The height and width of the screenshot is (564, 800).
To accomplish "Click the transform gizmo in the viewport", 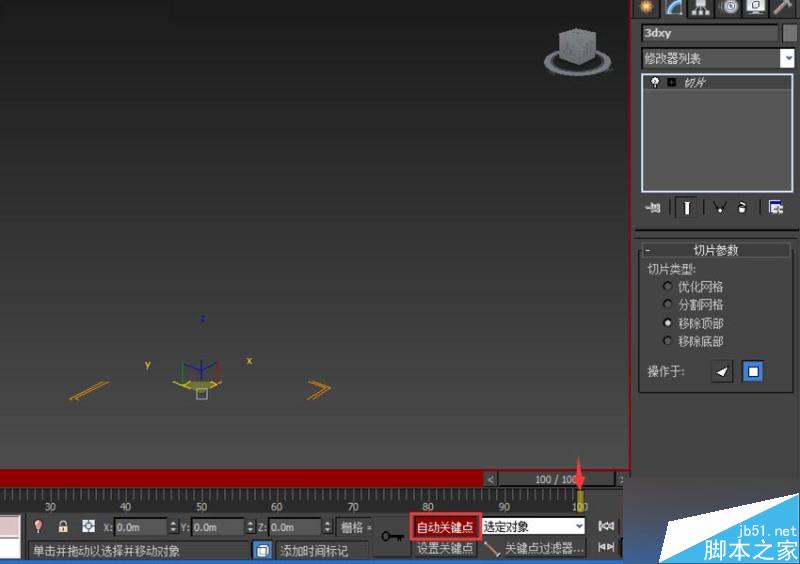I will (201, 378).
